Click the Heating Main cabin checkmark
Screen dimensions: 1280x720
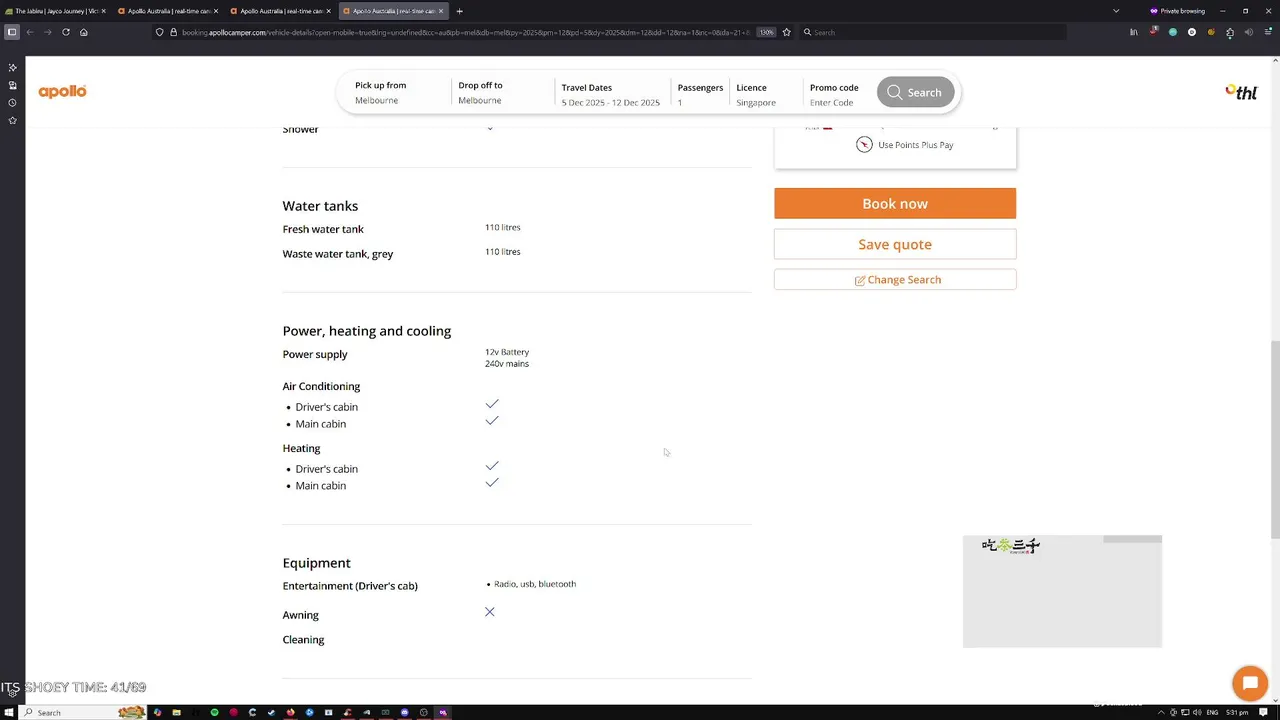click(x=492, y=483)
